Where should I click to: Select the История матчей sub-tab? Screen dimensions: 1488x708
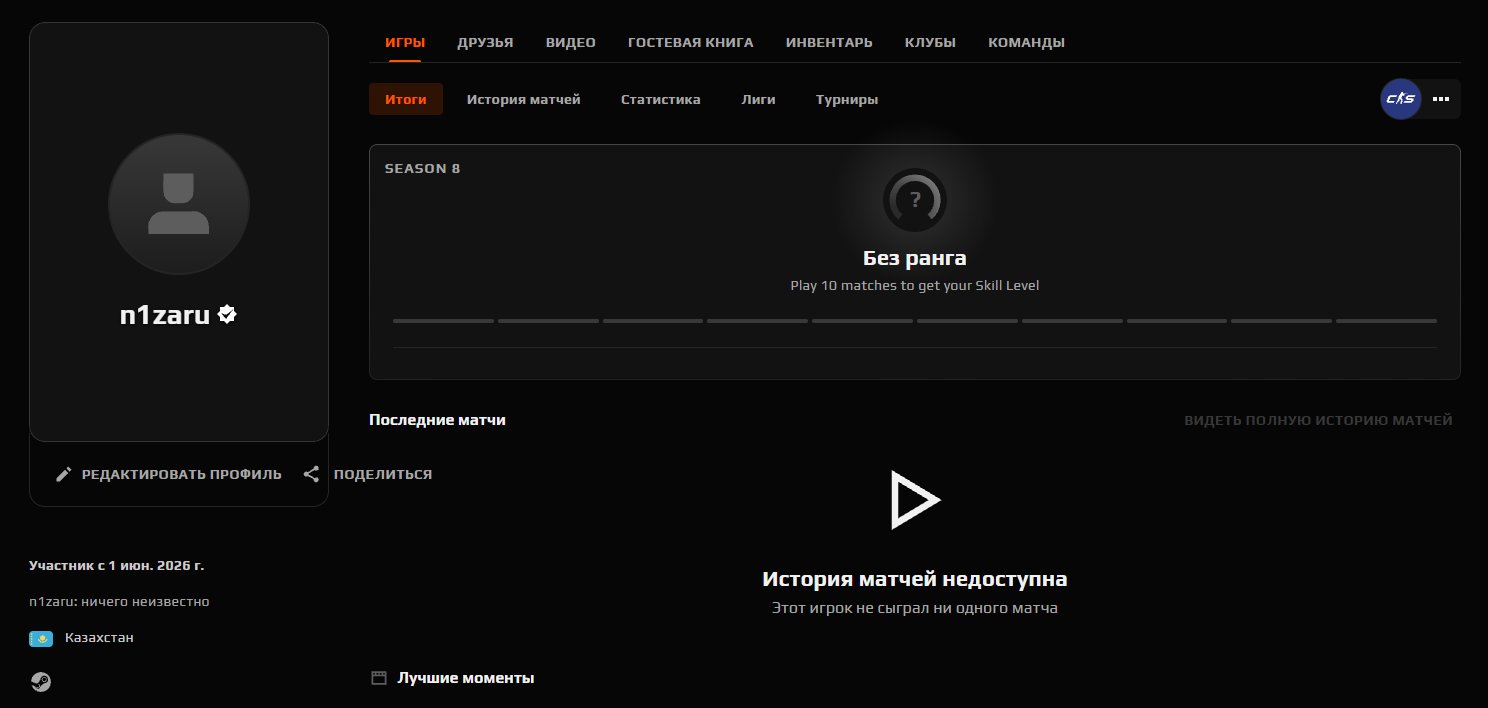coord(523,99)
